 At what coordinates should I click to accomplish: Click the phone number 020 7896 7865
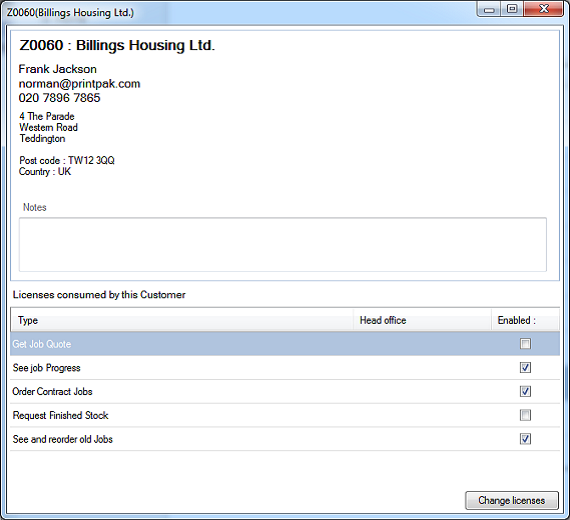[x=59, y=98]
